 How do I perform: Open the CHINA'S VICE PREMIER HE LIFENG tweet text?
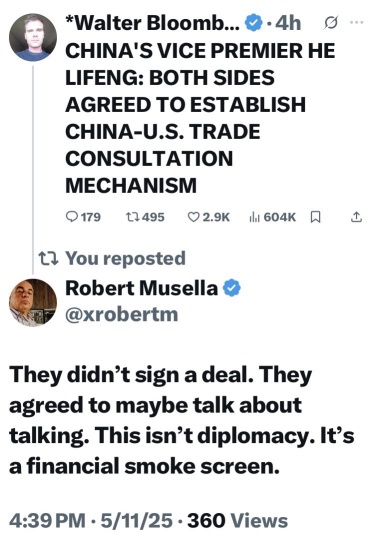pyautogui.click(x=200, y=118)
